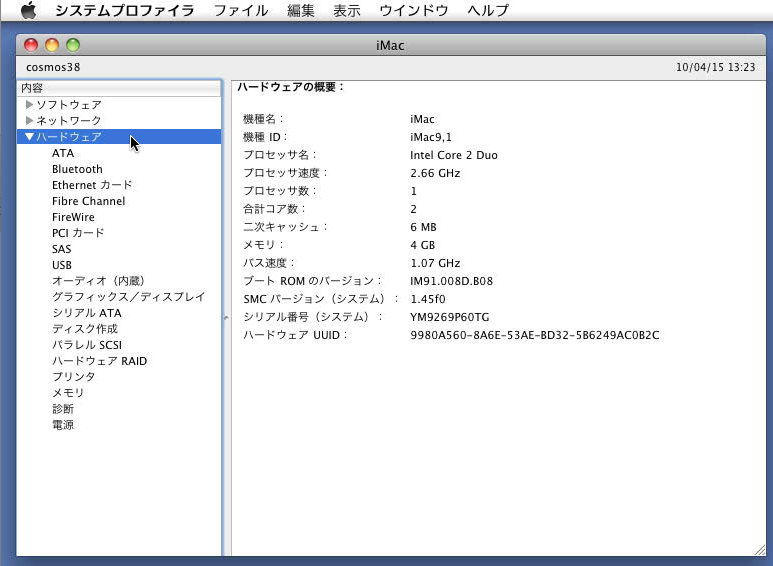
Task: Select メモリ in the sidebar list
Action: tap(68, 393)
